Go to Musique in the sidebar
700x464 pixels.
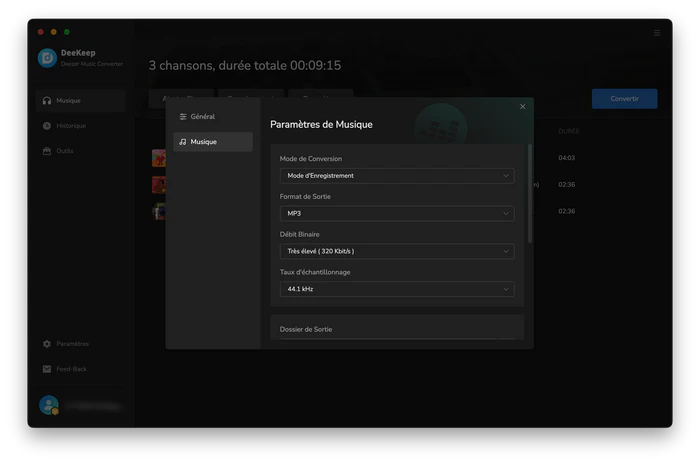(x=81, y=101)
